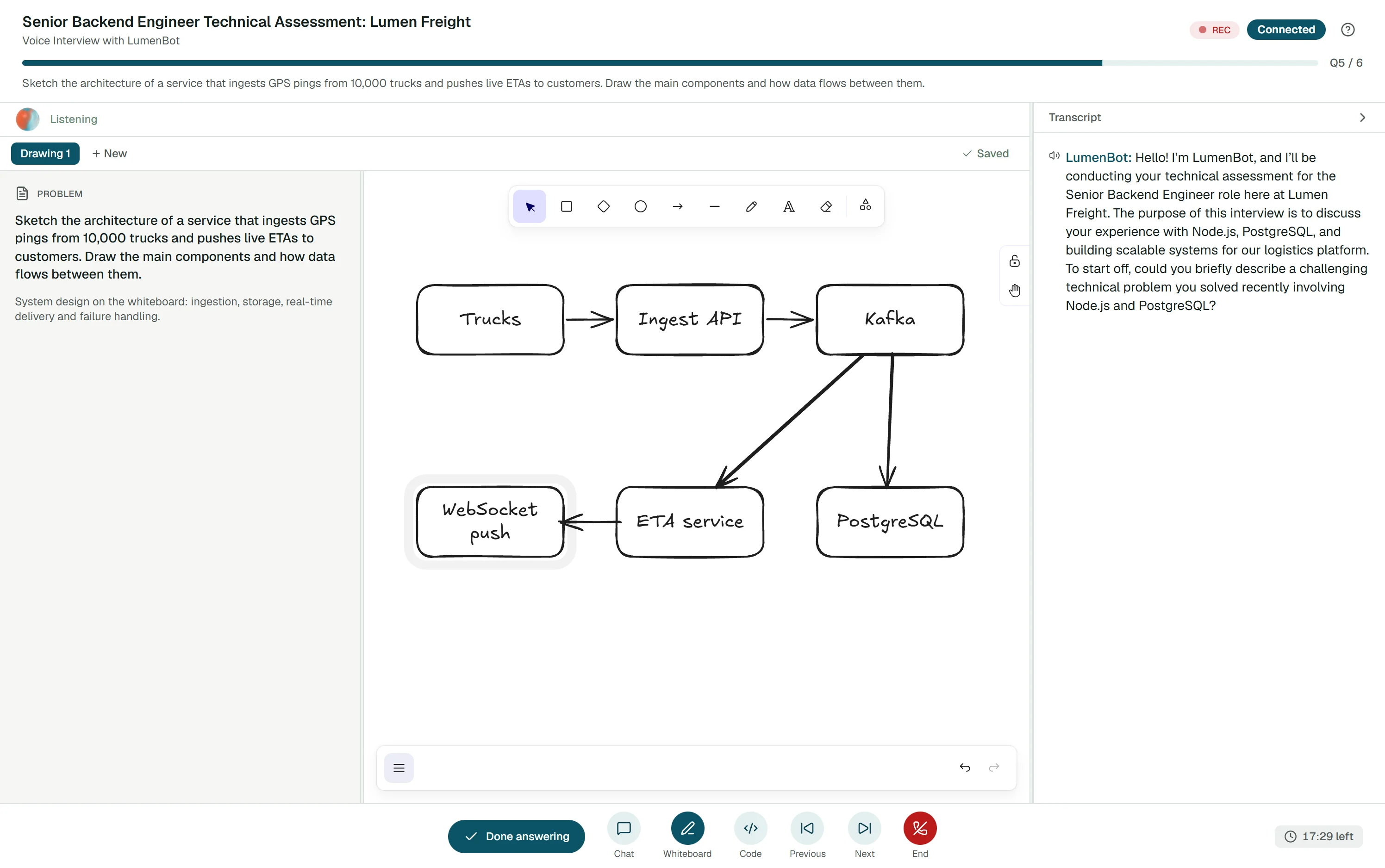1385x868 pixels.
Task: Click the Done answering button
Action: pos(516,837)
